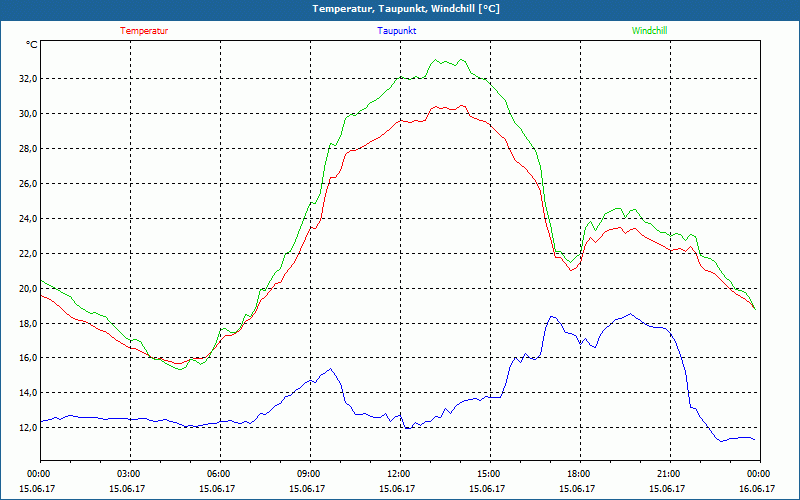
Task: Click the '15:00' time axis label
Action: tap(490, 474)
